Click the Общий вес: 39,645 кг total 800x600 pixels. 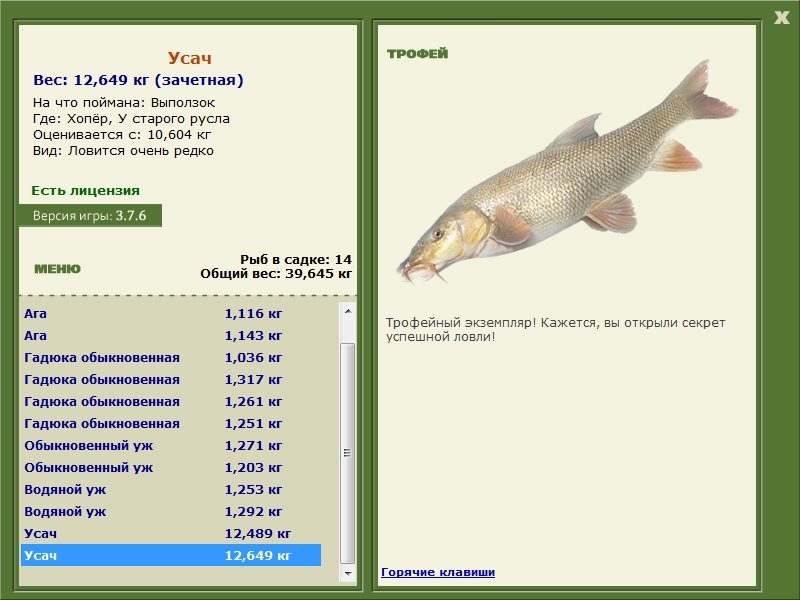pos(276,273)
